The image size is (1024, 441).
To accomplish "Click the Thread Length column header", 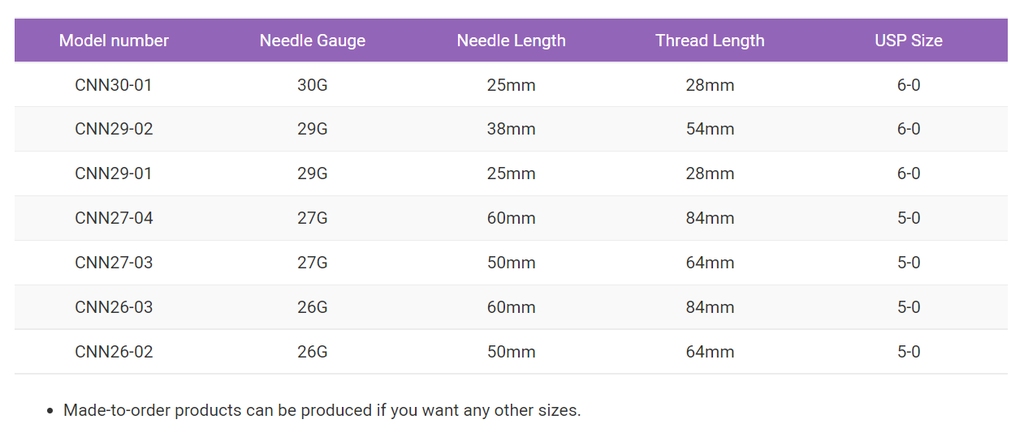I will pos(710,41).
